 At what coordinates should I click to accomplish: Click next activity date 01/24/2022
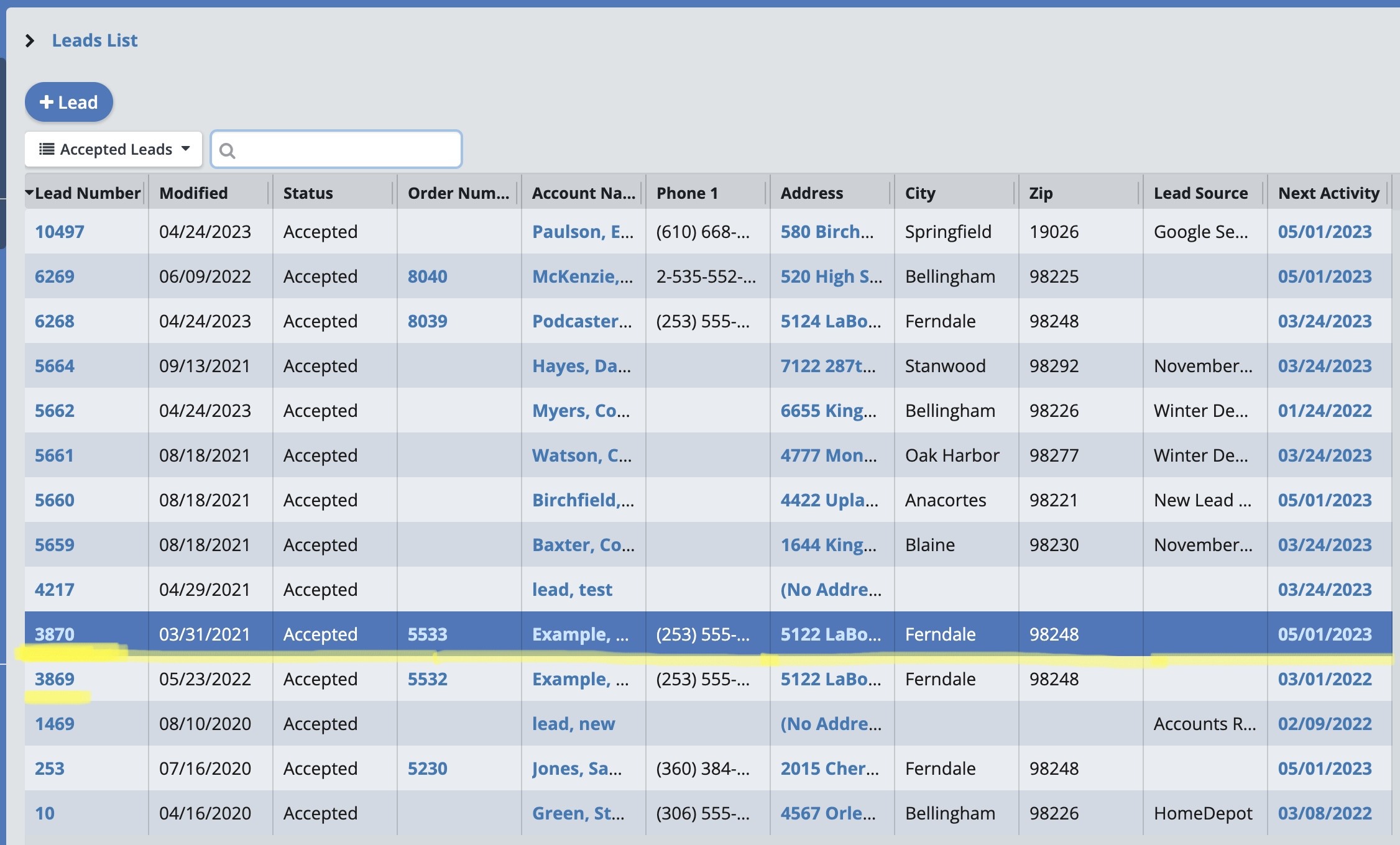pos(1324,411)
